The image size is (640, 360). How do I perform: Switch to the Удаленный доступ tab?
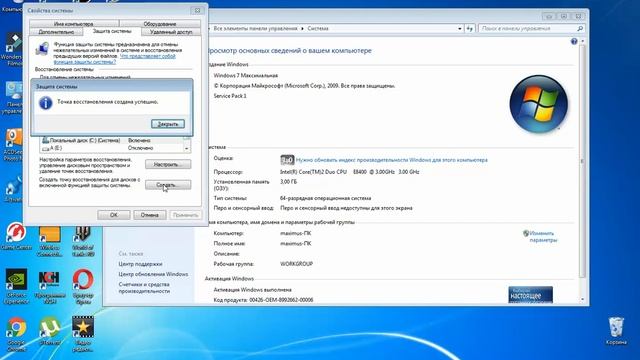click(x=171, y=32)
